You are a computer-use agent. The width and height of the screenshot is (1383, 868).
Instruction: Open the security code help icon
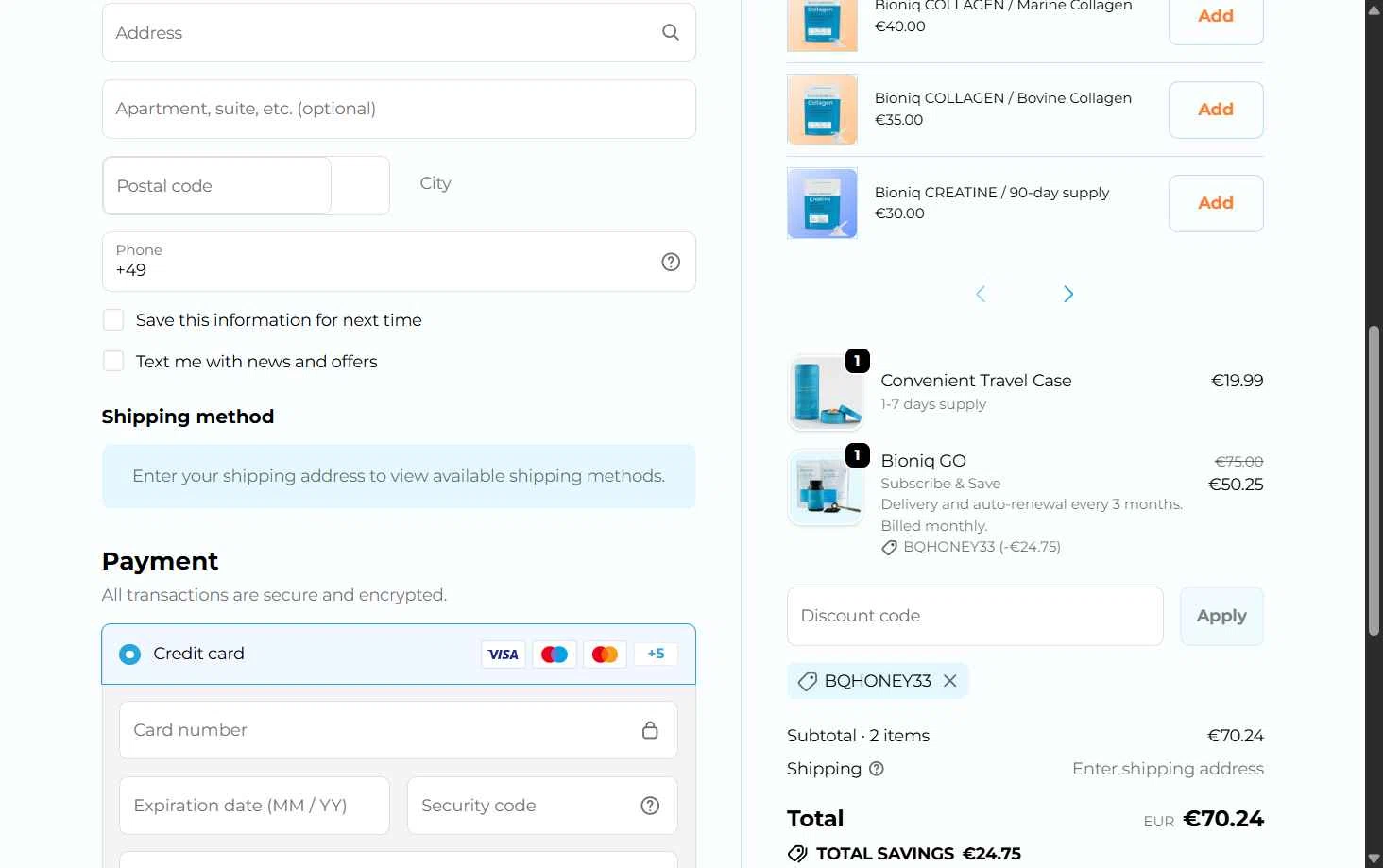pos(650,806)
